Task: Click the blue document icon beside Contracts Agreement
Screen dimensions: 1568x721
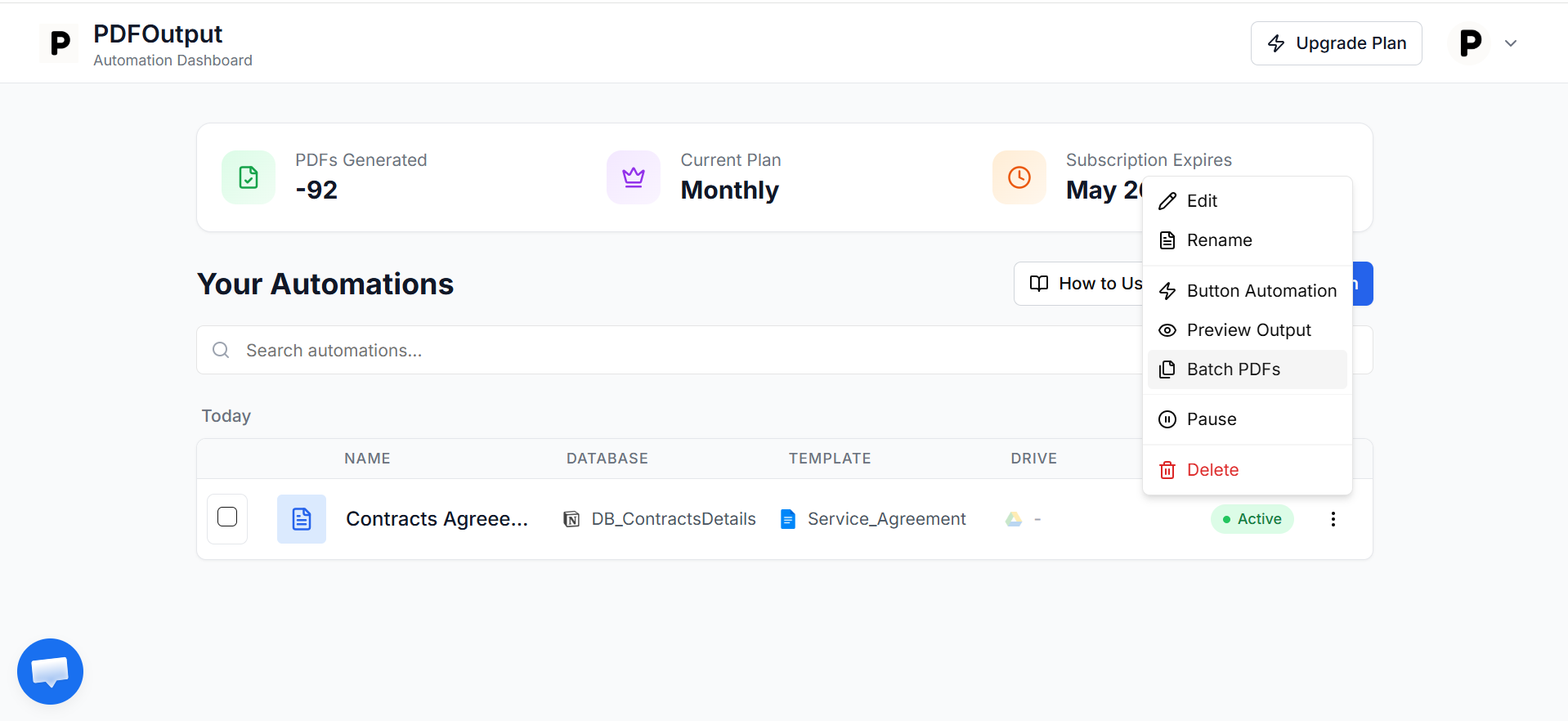Action: click(x=302, y=519)
